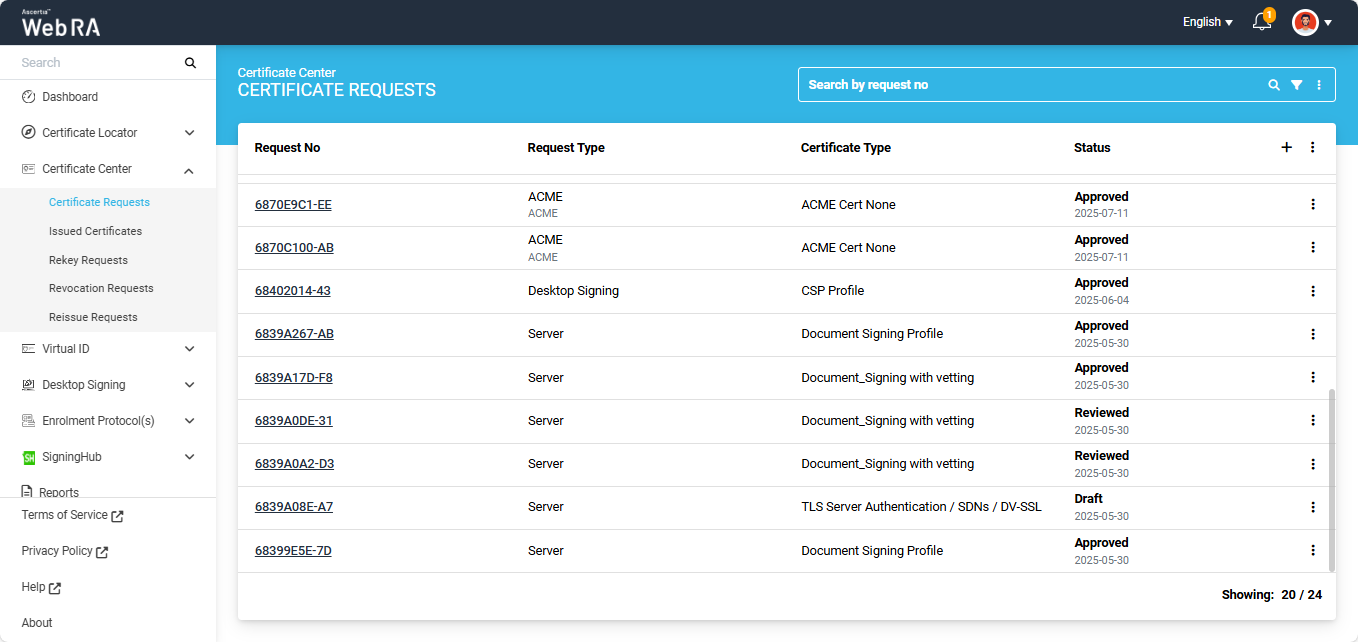The width and height of the screenshot is (1358, 642).
Task: Click the notification bell icon
Action: click(1262, 22)
